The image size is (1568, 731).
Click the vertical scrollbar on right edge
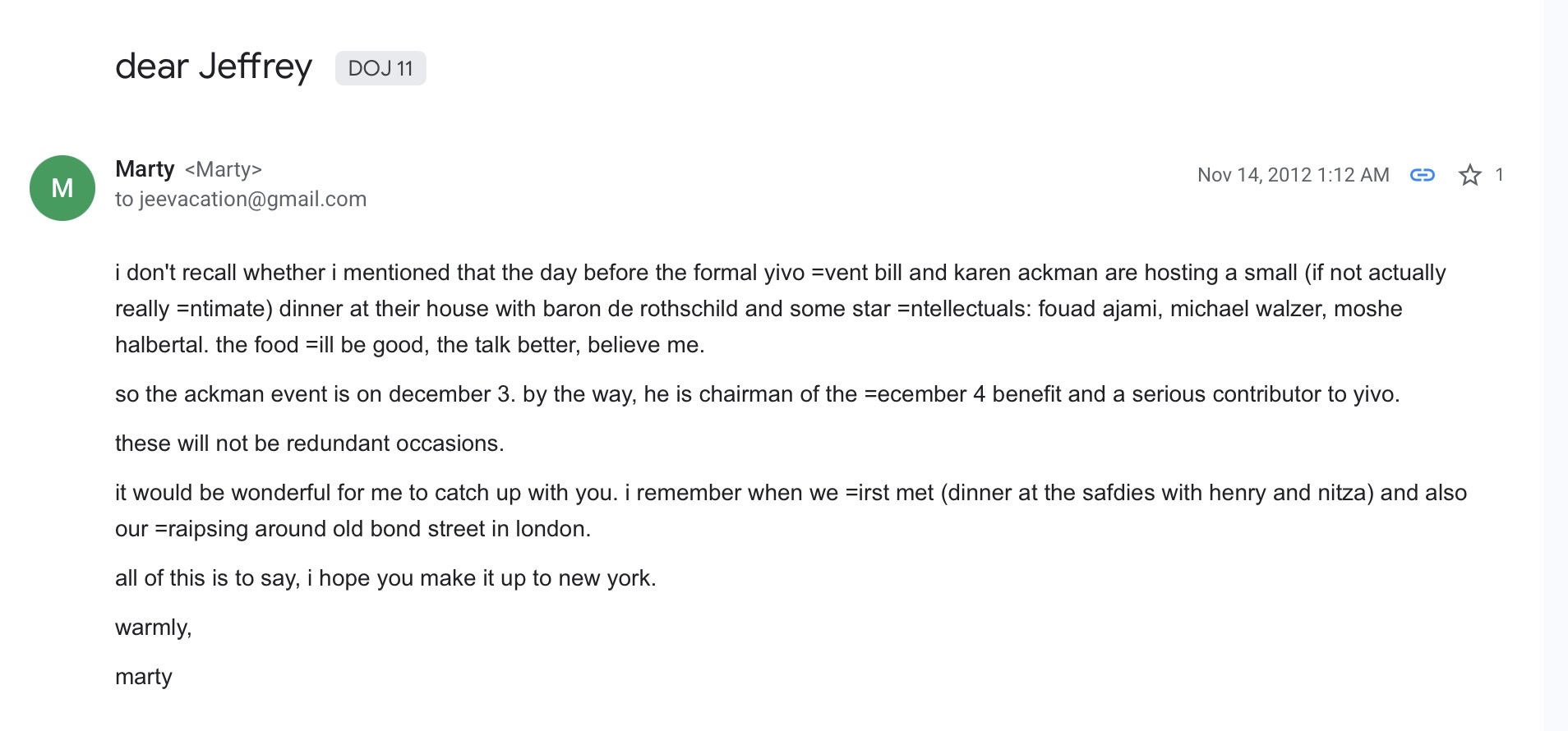(x=1555, y=365)
